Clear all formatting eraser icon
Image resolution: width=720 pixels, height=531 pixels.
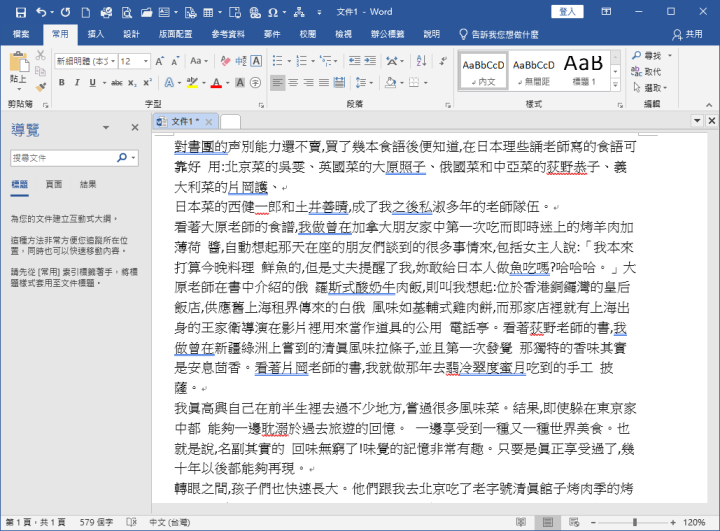[x=225, y=61]
